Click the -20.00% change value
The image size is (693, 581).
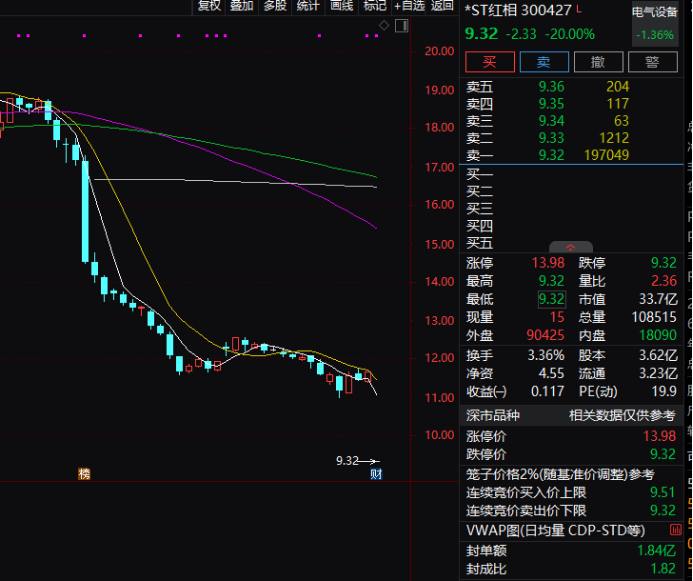tap(570, 34)
